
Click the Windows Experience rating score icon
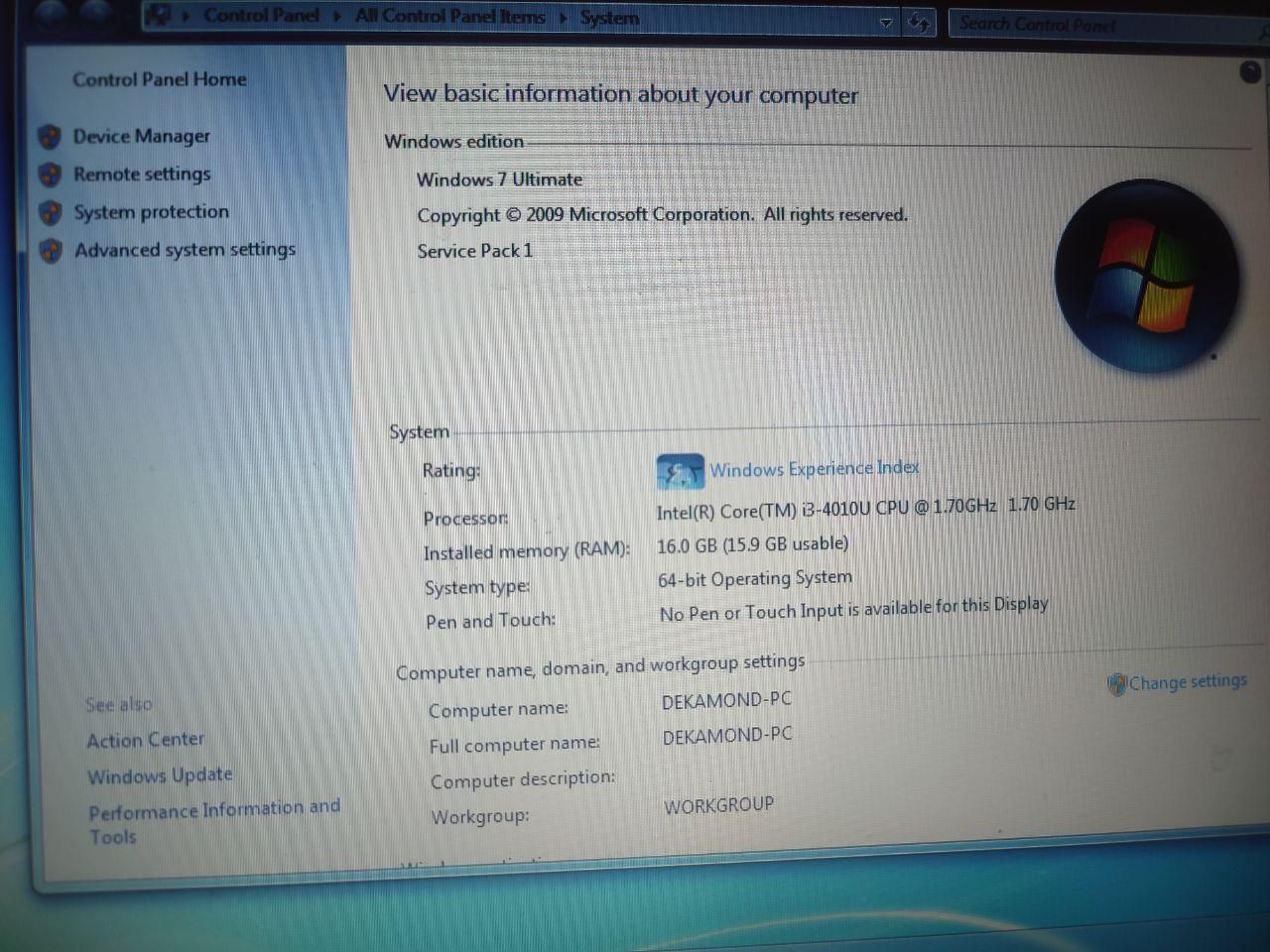pyautogui.click(x=680, y=472)
